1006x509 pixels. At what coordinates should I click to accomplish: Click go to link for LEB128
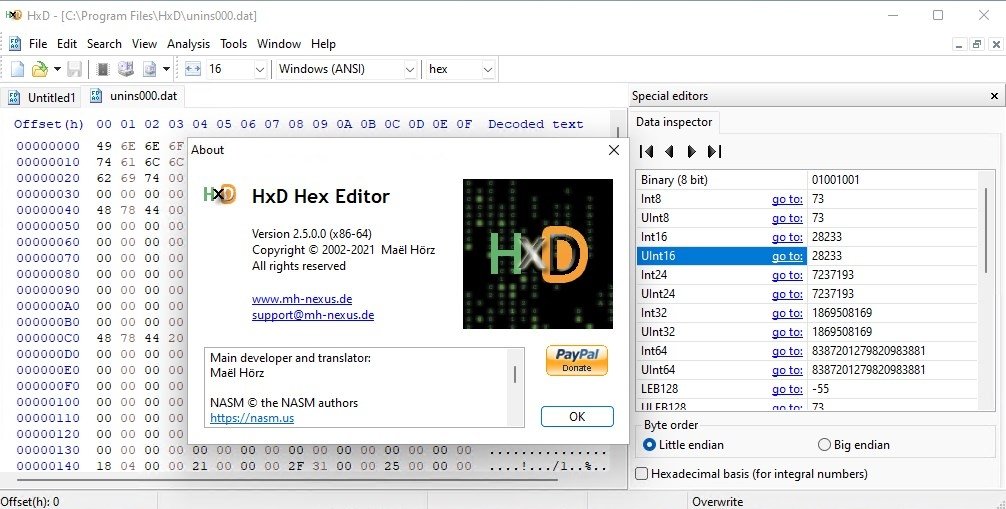(787, 389)
